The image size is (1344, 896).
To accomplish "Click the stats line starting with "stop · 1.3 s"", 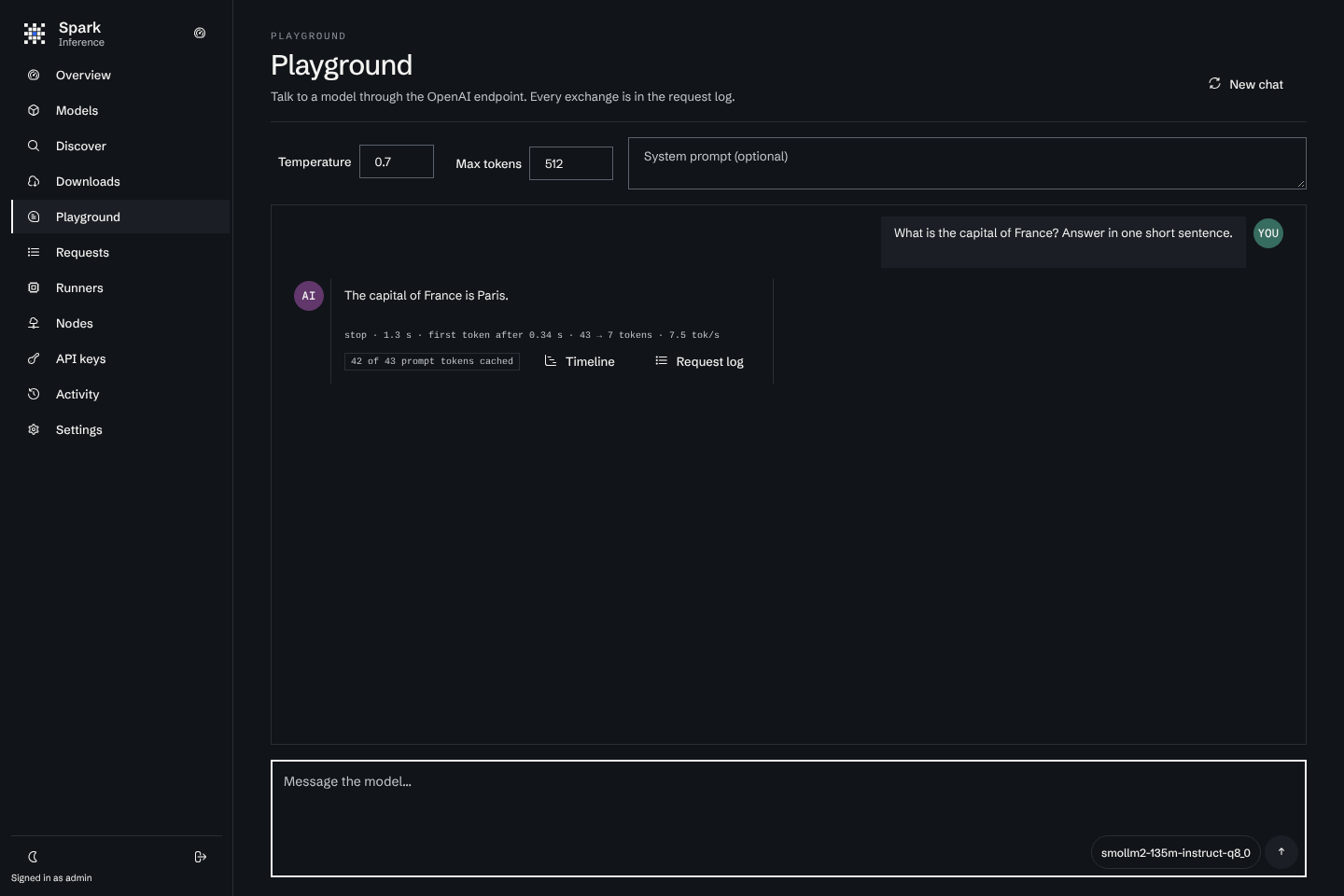I will click(532, 334).
